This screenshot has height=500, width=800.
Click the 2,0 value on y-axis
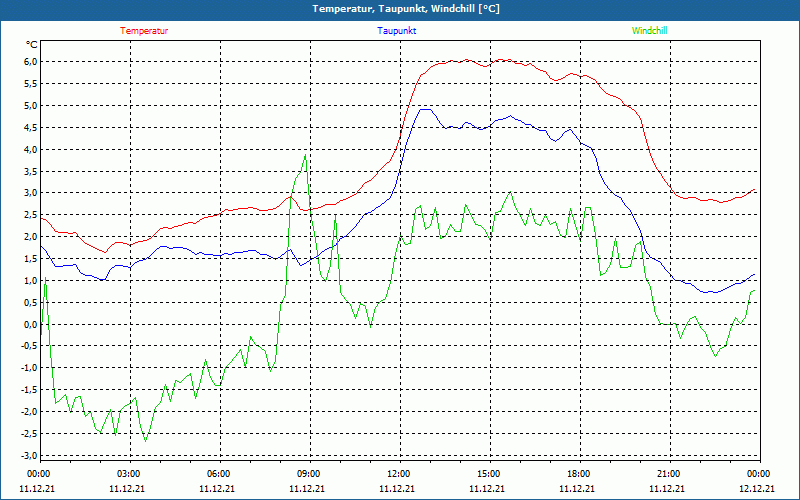pyautogui.click(x=31, y=237)
